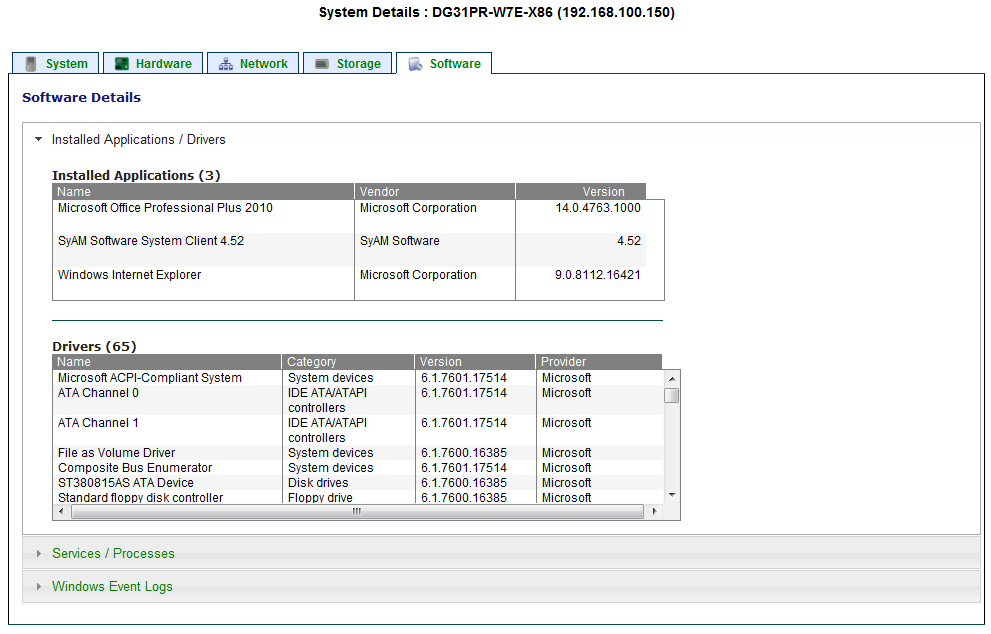Click the System tab icon
The image size is (991, 634).
pyautogui.click(x=31, y=64)
